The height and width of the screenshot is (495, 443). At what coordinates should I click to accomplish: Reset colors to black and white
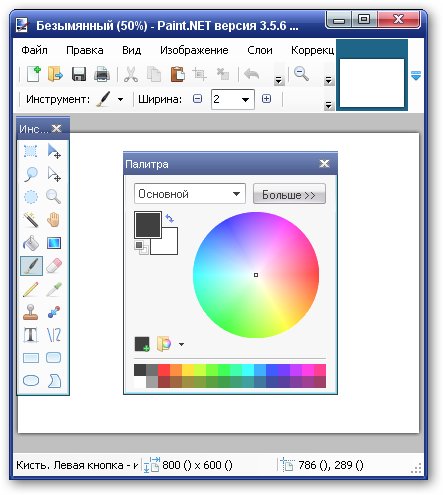(x=141, y=248)
